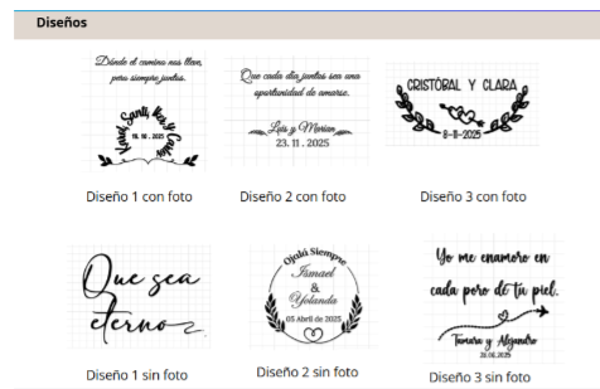This screenshot has height=389, width=600.
Task: Click the 'Diseño 2 con foto' label
Action: coord(293,197)
